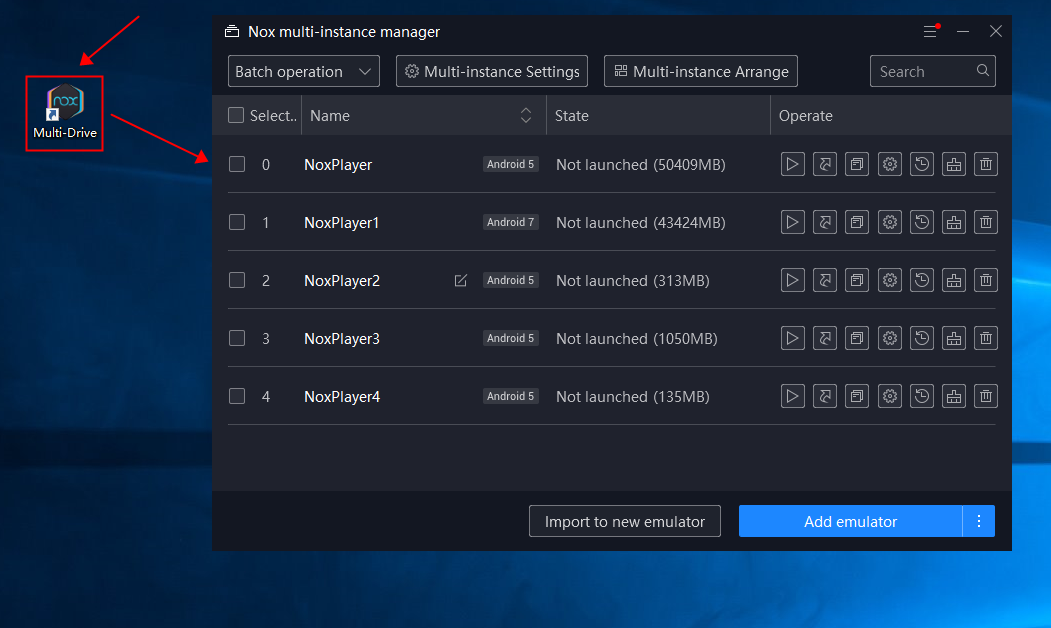Remove NoxPlayer3 using trash icon
The image size is (1051, 628).
pyautogui.click(x=986, y=338)
